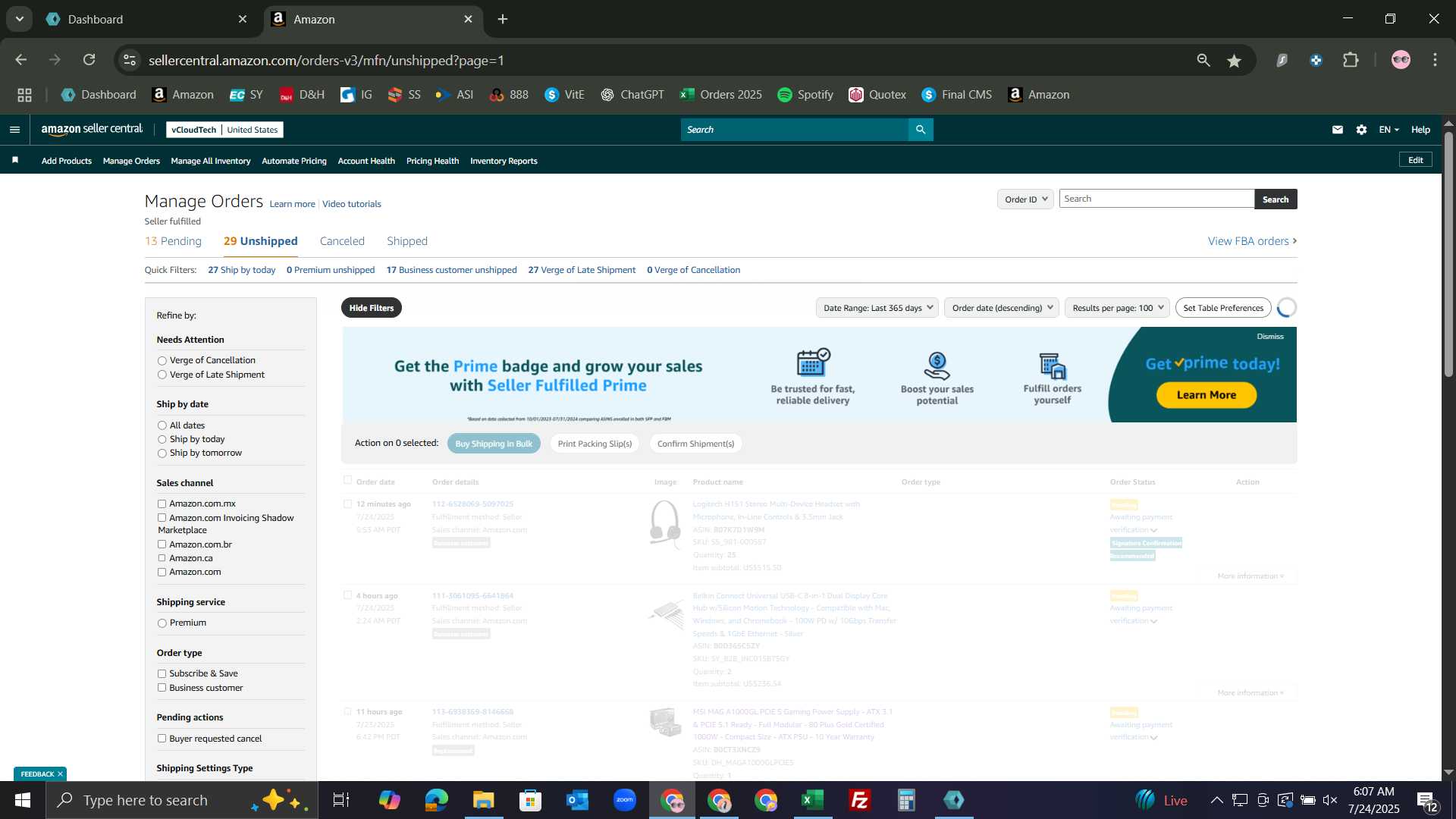
Task: Open File Explorer from the taskbar
Action: point(484,800)
